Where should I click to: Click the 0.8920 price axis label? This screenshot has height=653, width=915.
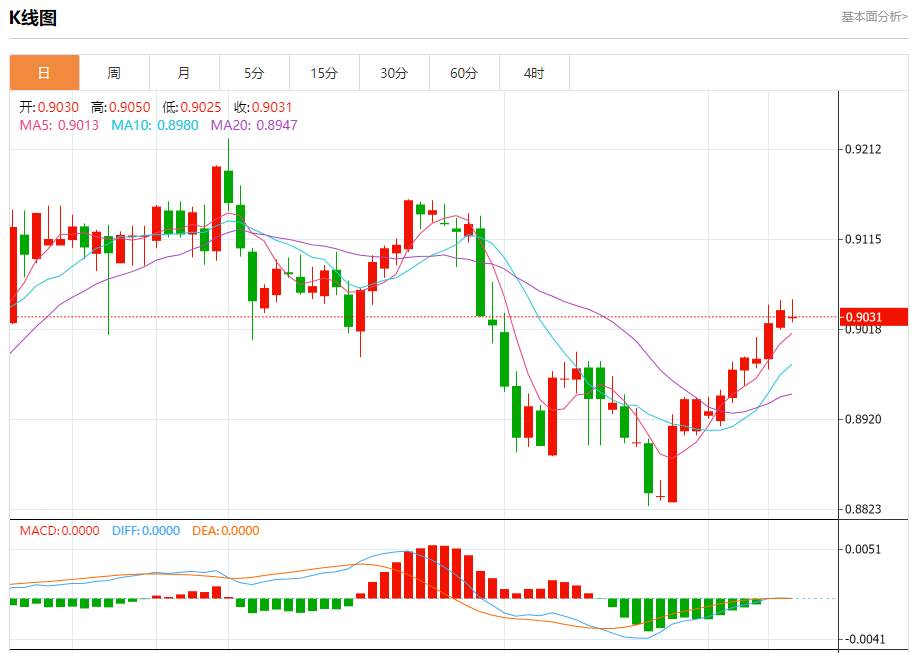click(x=864, y=419)
